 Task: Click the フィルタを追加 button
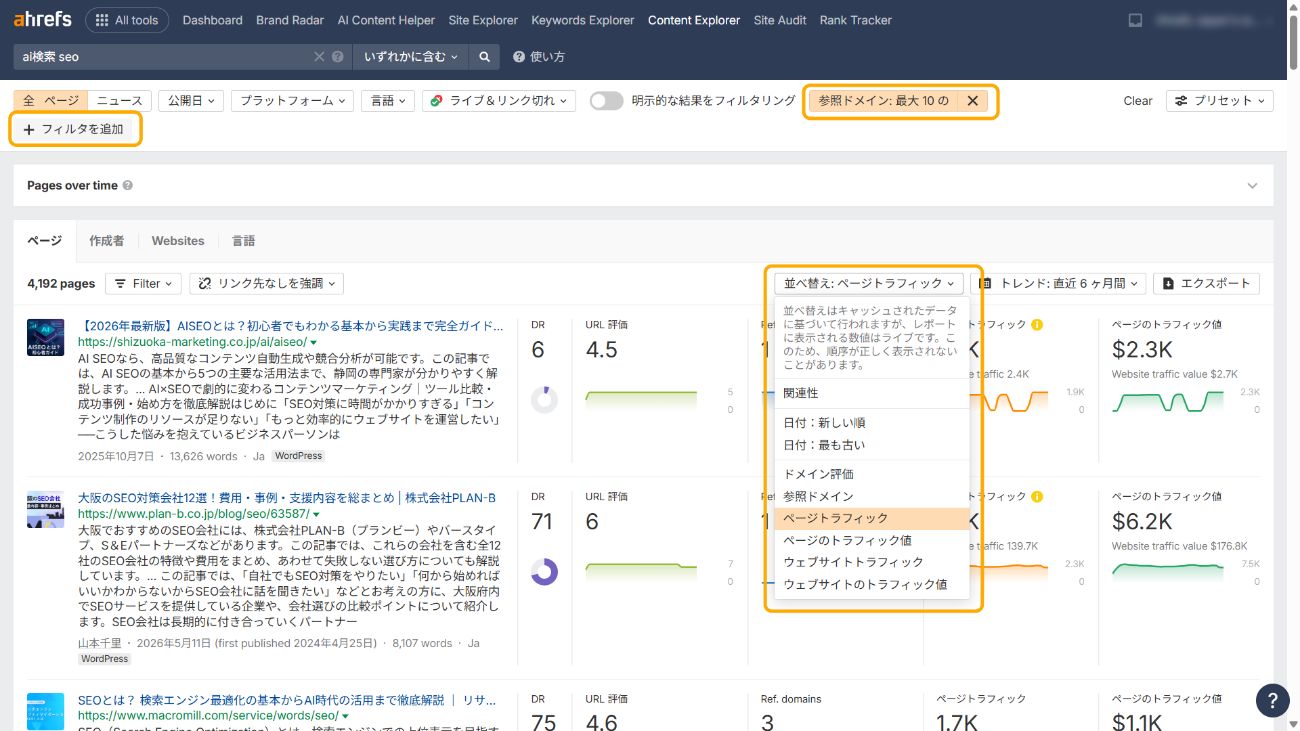click(x=74, y=130)
